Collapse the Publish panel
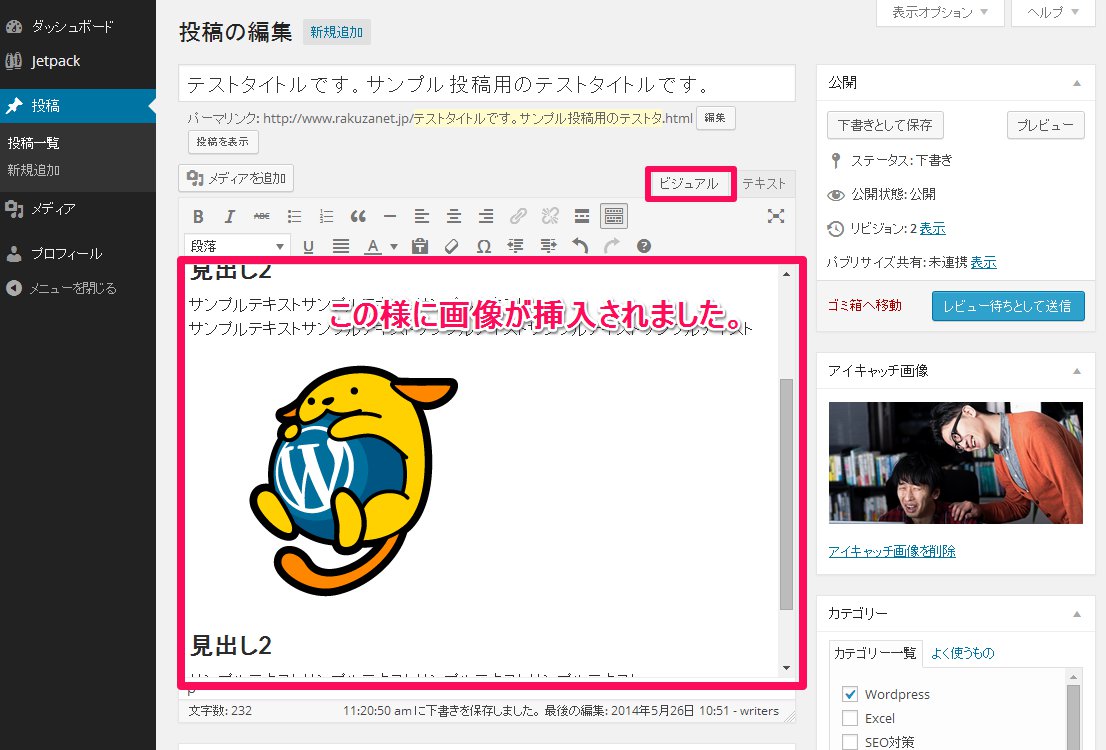 pos(1076,83)
